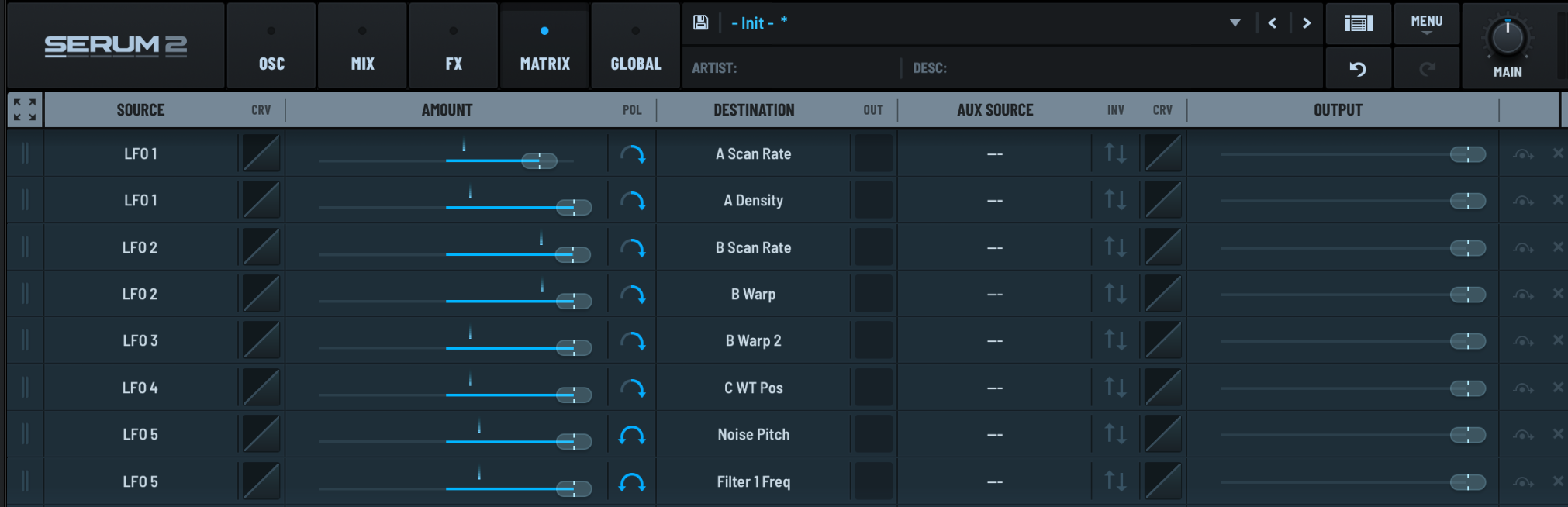This screenshot has width=1568, height=507.
Task: Open the B Scan Rate destination selector
Action: click(753, 247)
